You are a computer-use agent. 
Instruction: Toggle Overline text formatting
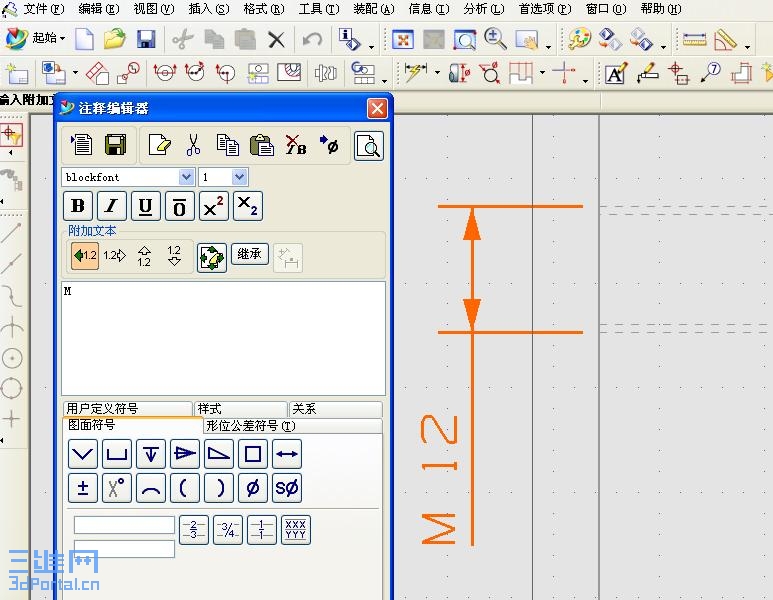[180, 206]
